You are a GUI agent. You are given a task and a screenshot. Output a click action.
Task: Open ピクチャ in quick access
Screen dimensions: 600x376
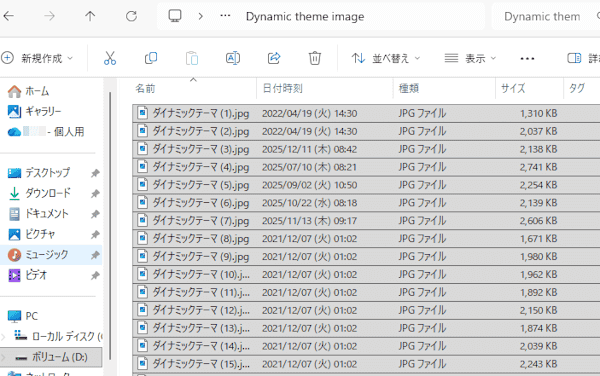[32, 234]
